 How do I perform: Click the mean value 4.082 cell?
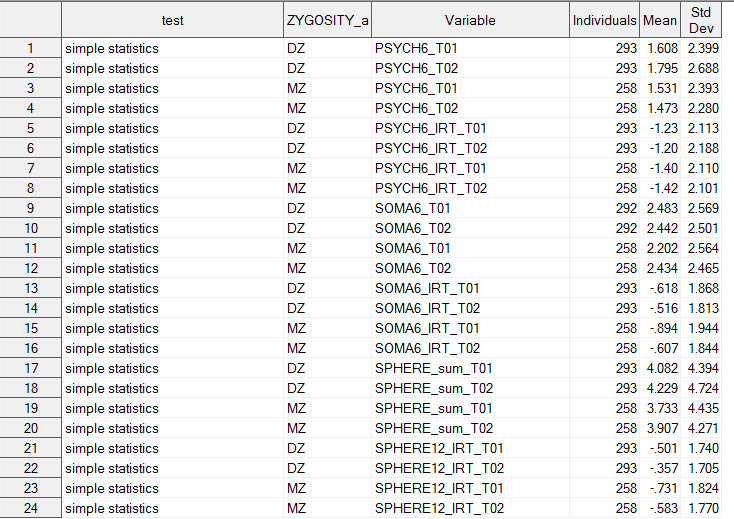tap(660, 368)
